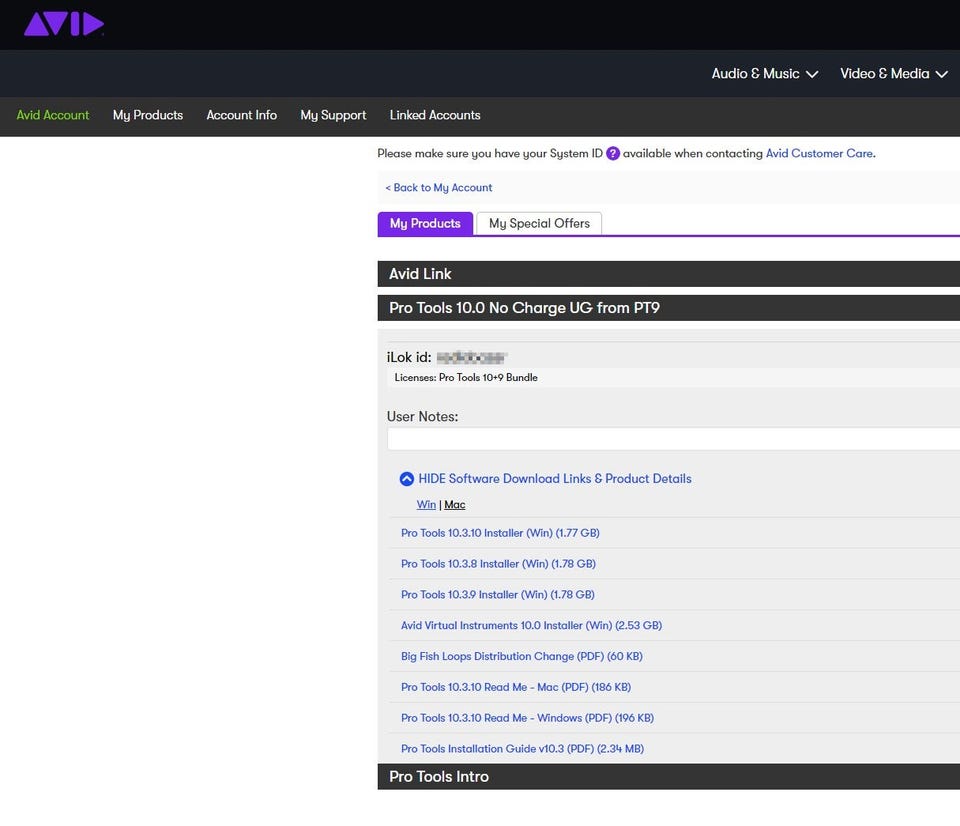Open Pro Tools Installation Guide v10.3 PDF
960x826 pixels.
coord(522,749)
